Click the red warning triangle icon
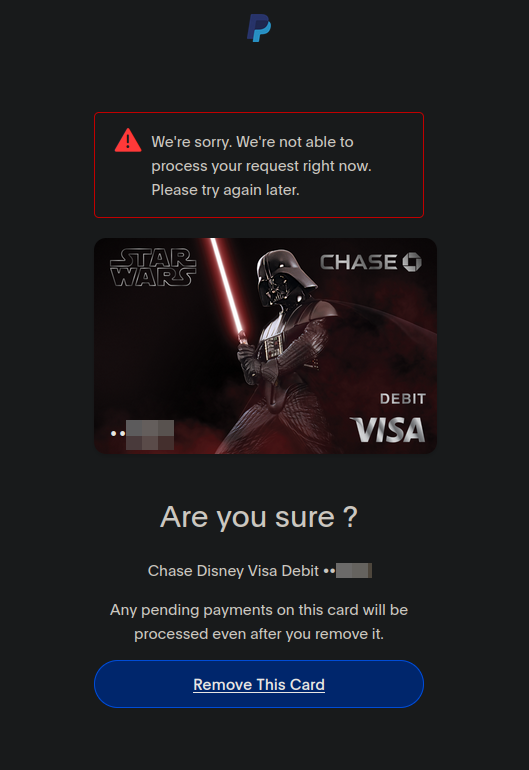529x770 pixels. [x=128, y=140]
